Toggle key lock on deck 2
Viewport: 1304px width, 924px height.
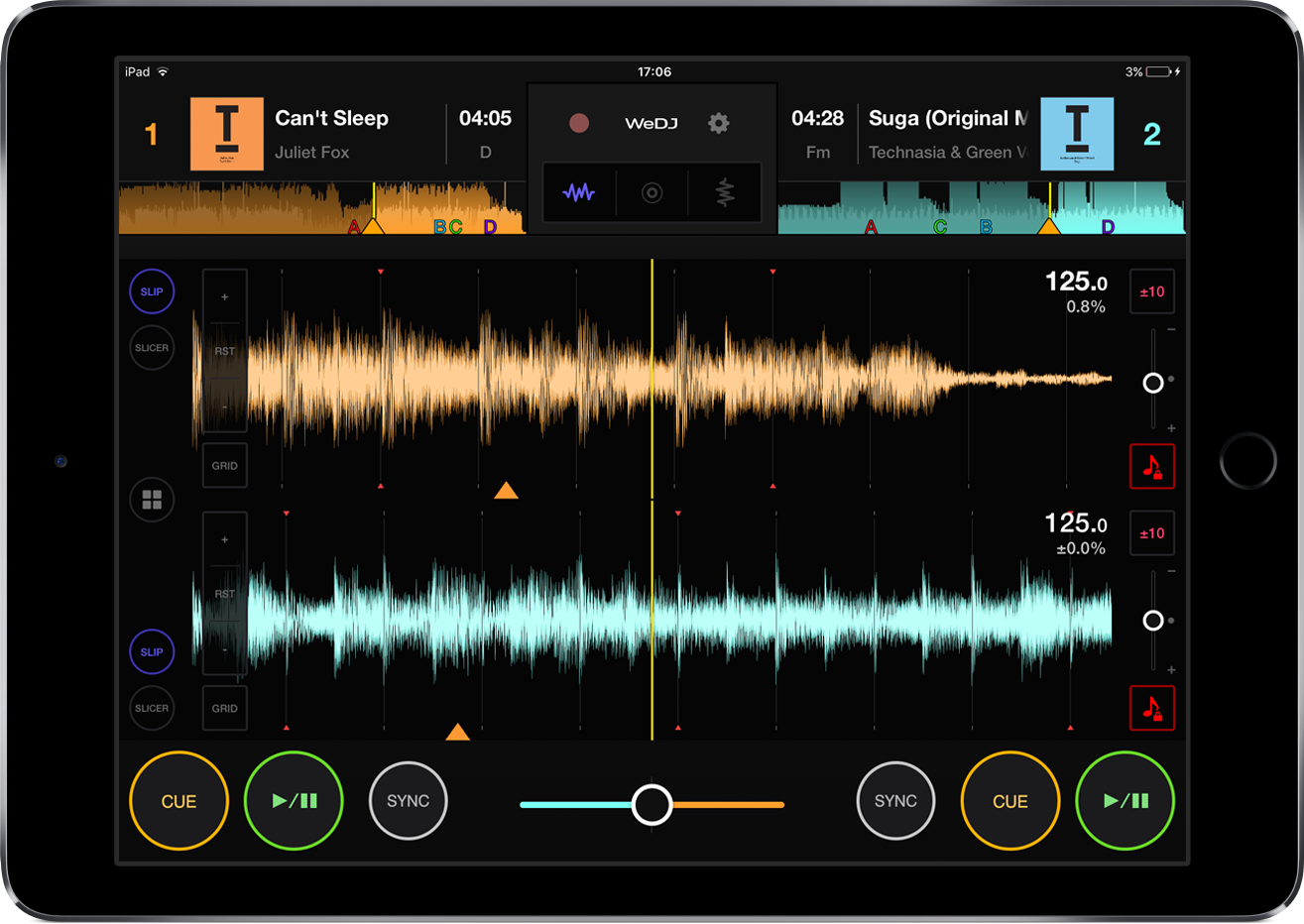[1152, 708]
